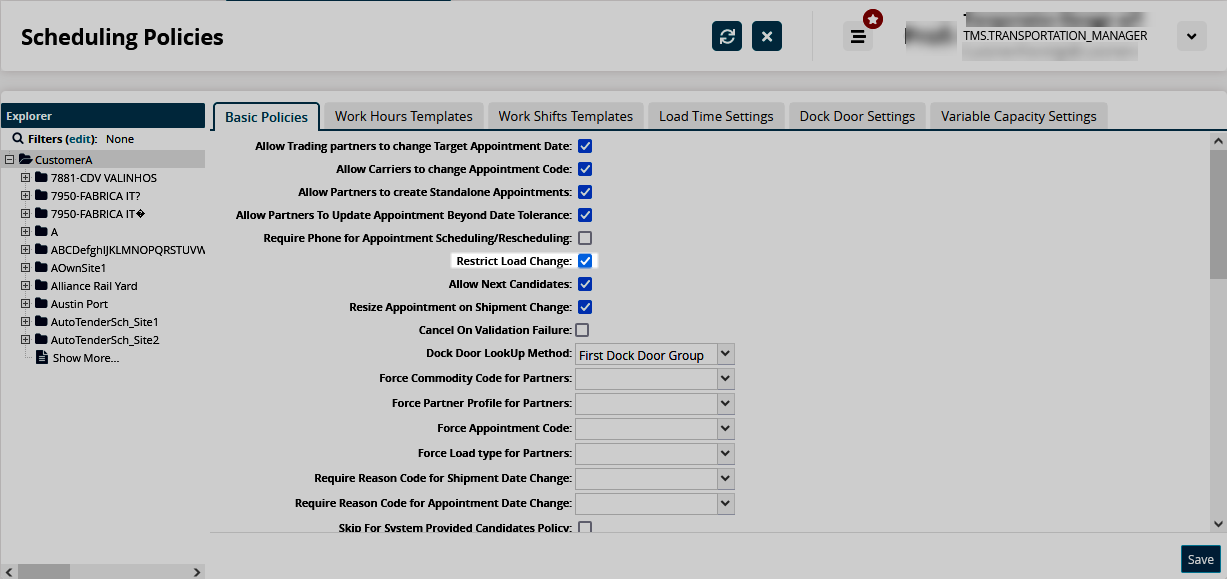Click the Show More... tree link
This screenshot has width=1227, height=579.
coord(86,358)
